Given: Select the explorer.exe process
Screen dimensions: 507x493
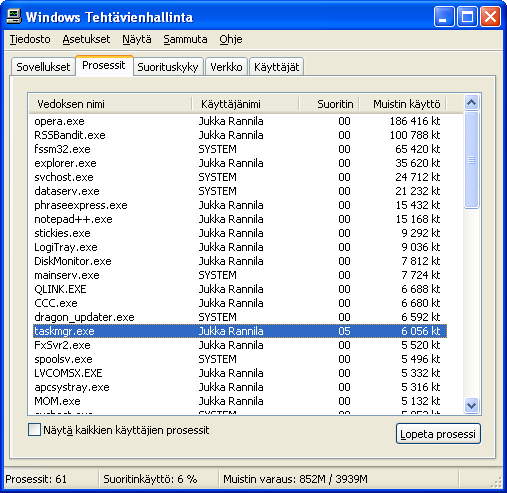Looking at the screenshot, I should (x=240, y=163).
